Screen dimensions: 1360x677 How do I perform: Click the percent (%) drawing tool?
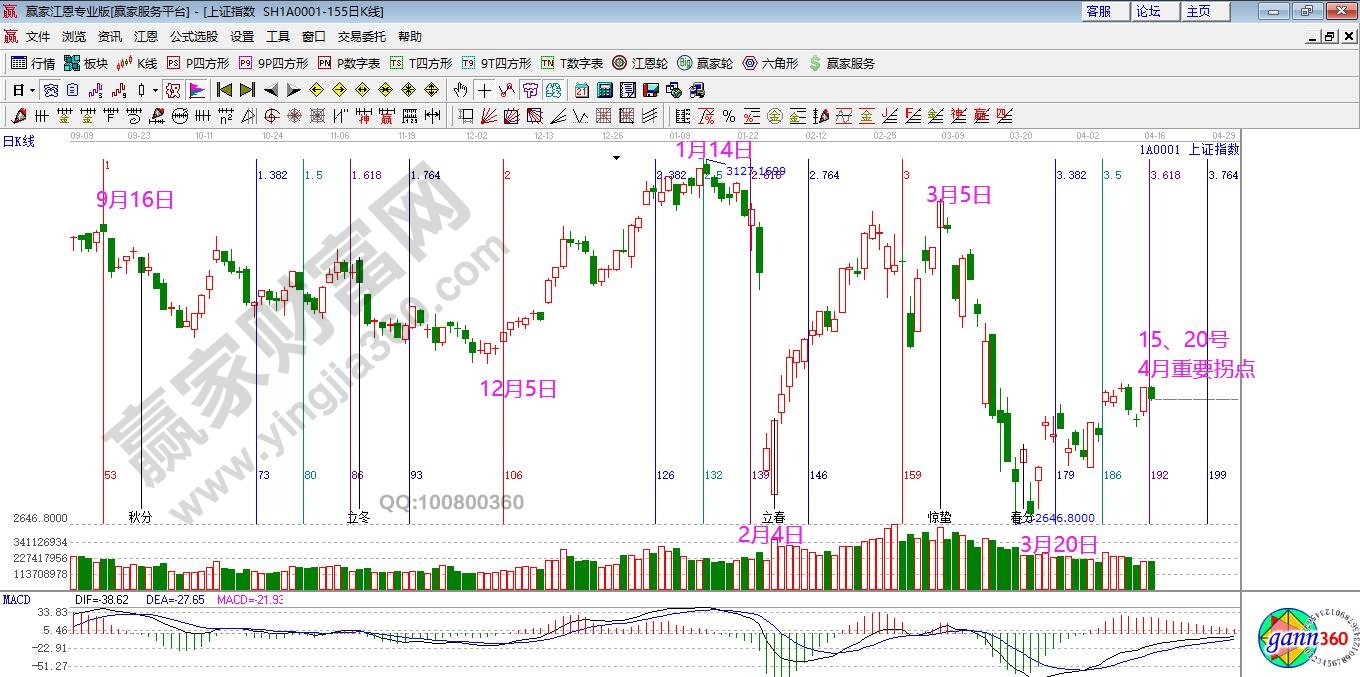(x=729, y=116)
